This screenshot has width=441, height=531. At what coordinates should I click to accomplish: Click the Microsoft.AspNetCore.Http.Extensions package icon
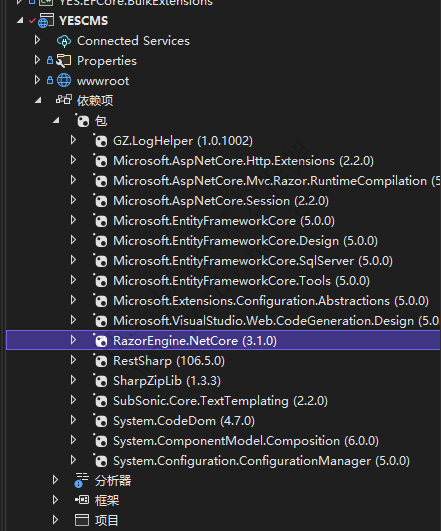point(101,161)
